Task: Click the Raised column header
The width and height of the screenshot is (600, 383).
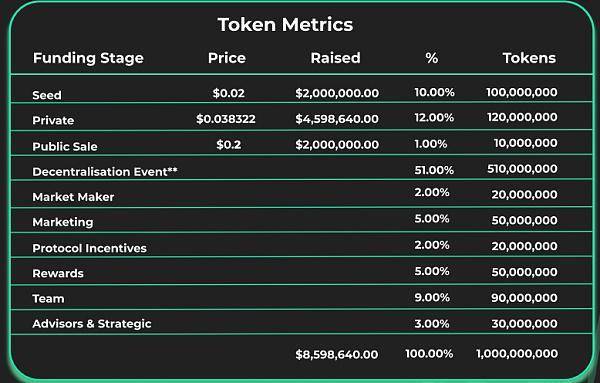Action: pyautogui.click(x=335, y=58)
